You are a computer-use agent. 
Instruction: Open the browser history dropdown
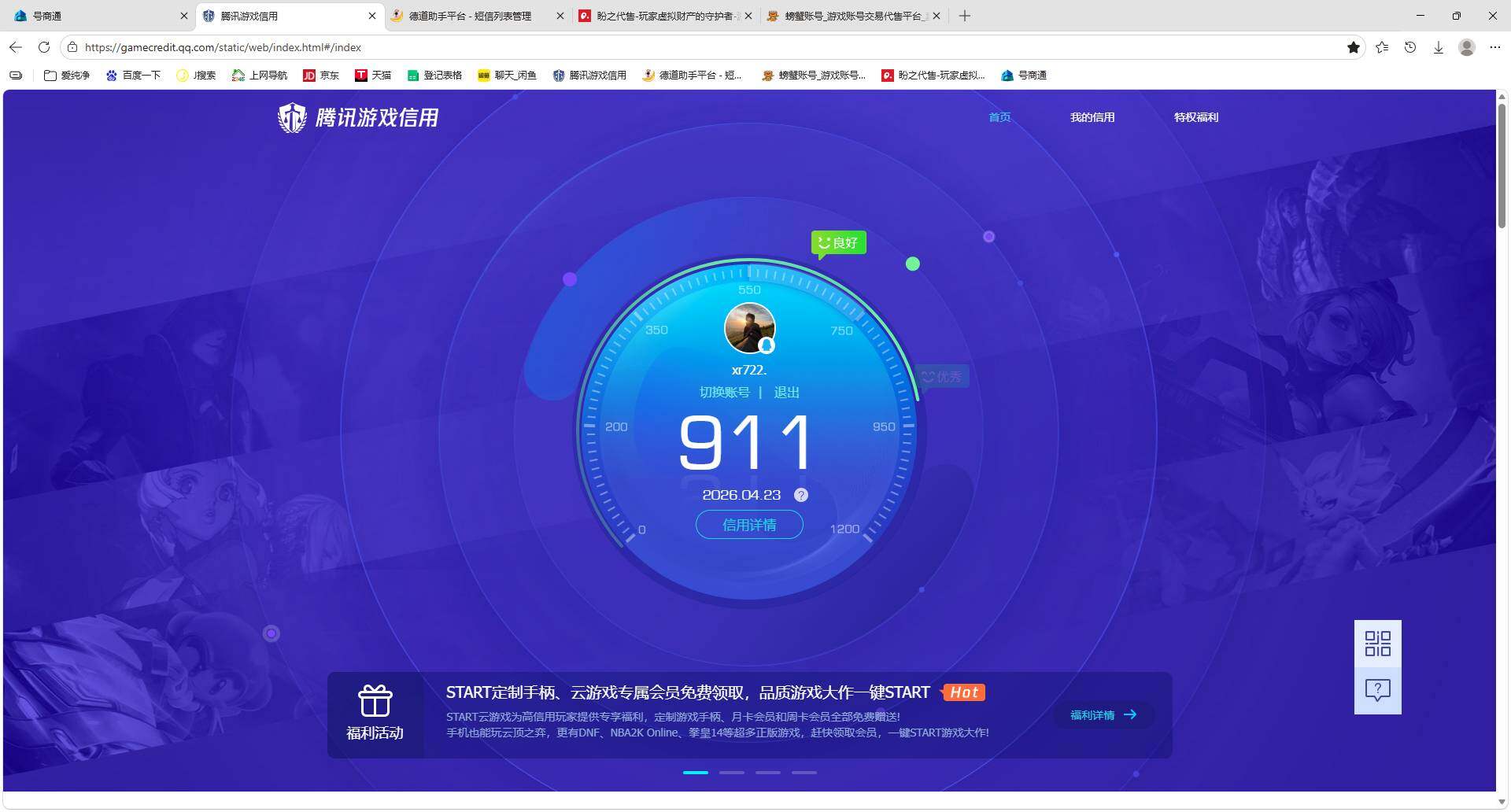pyautogui.click(x=1409, y=47)
